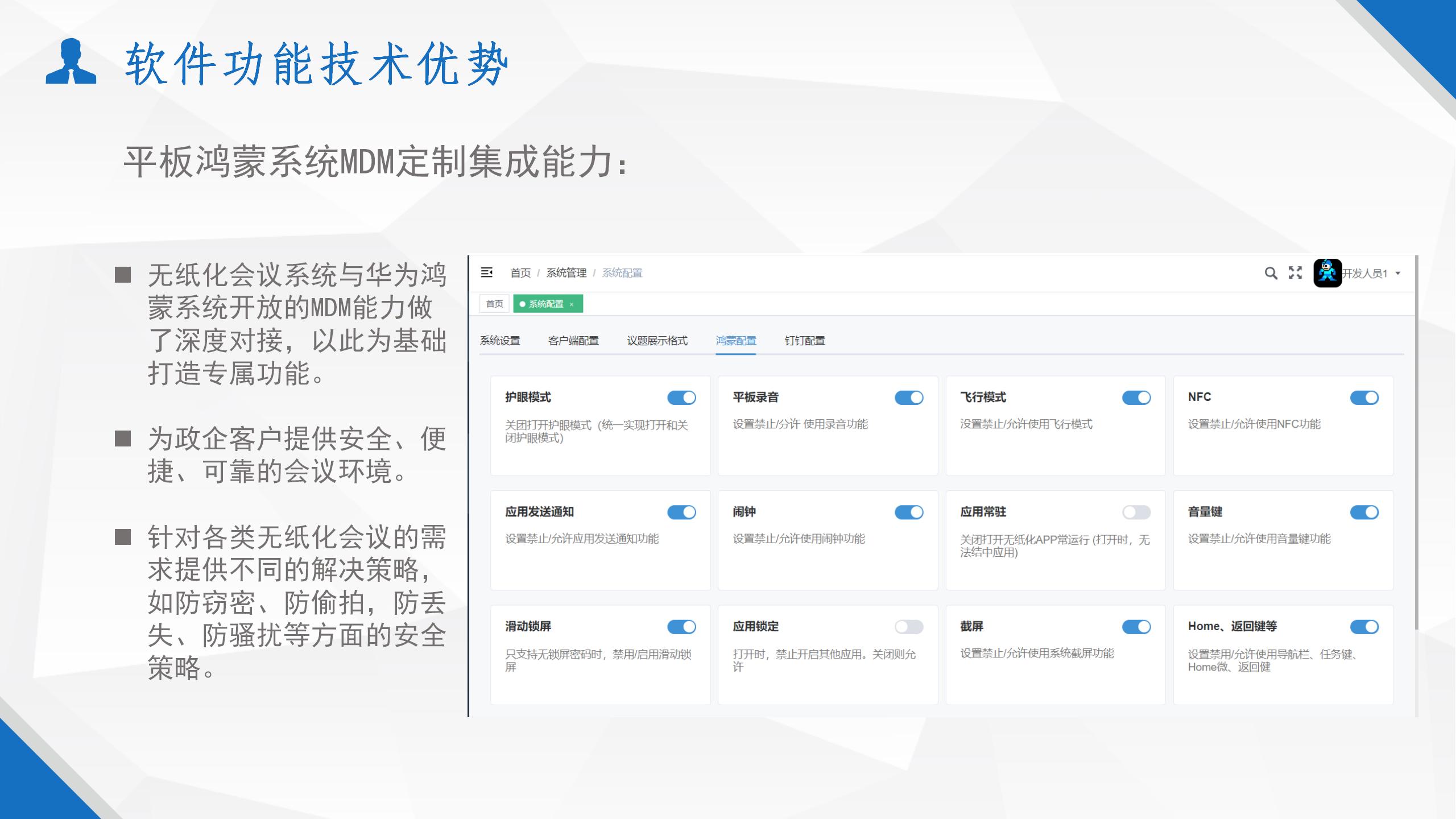The height and width of the screenshot is (819, 1456).
Task: Click the fullscreen expand icon
Action: 1295,273
